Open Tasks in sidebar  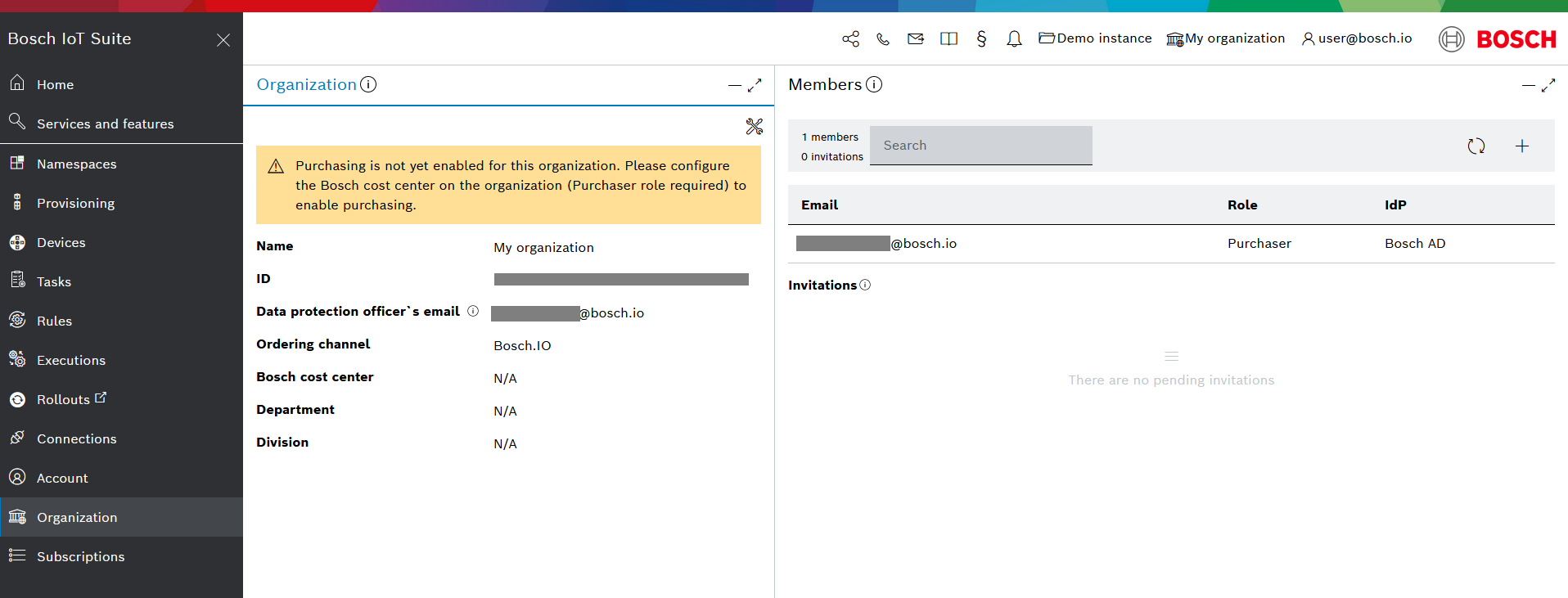click(121, 281)
